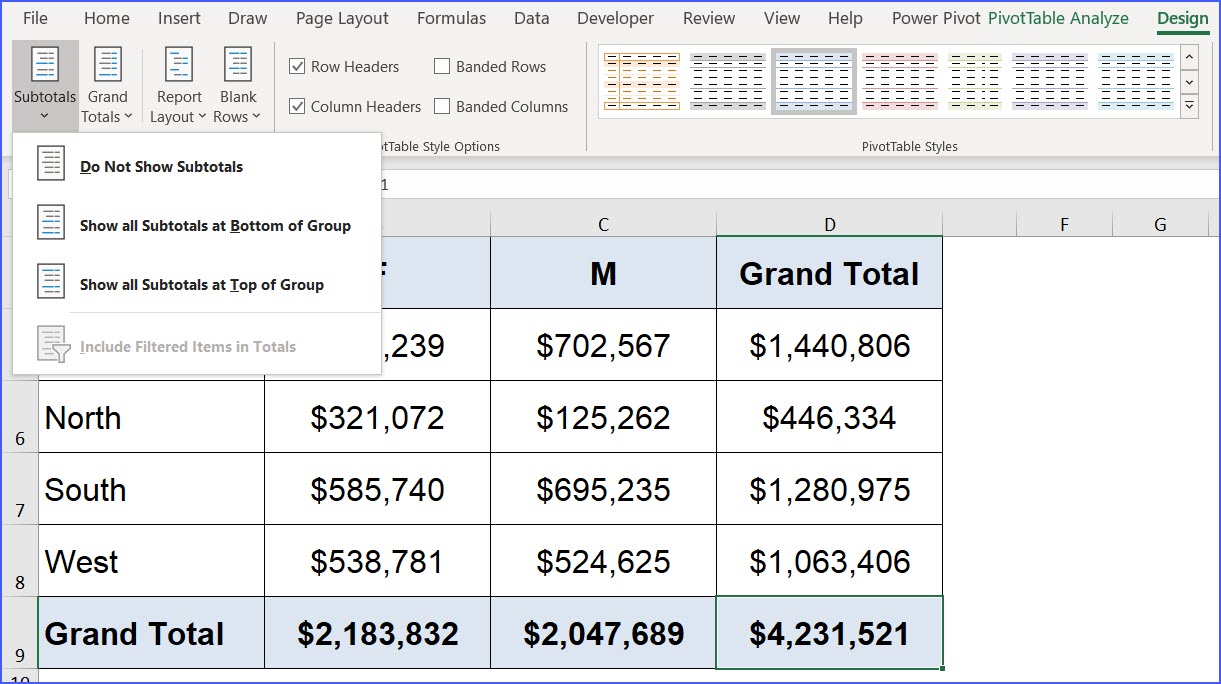Image resolution: width=1221 pixels, height=684 pixels.
Task: Click the M column header cell
Action: (603, 273)
